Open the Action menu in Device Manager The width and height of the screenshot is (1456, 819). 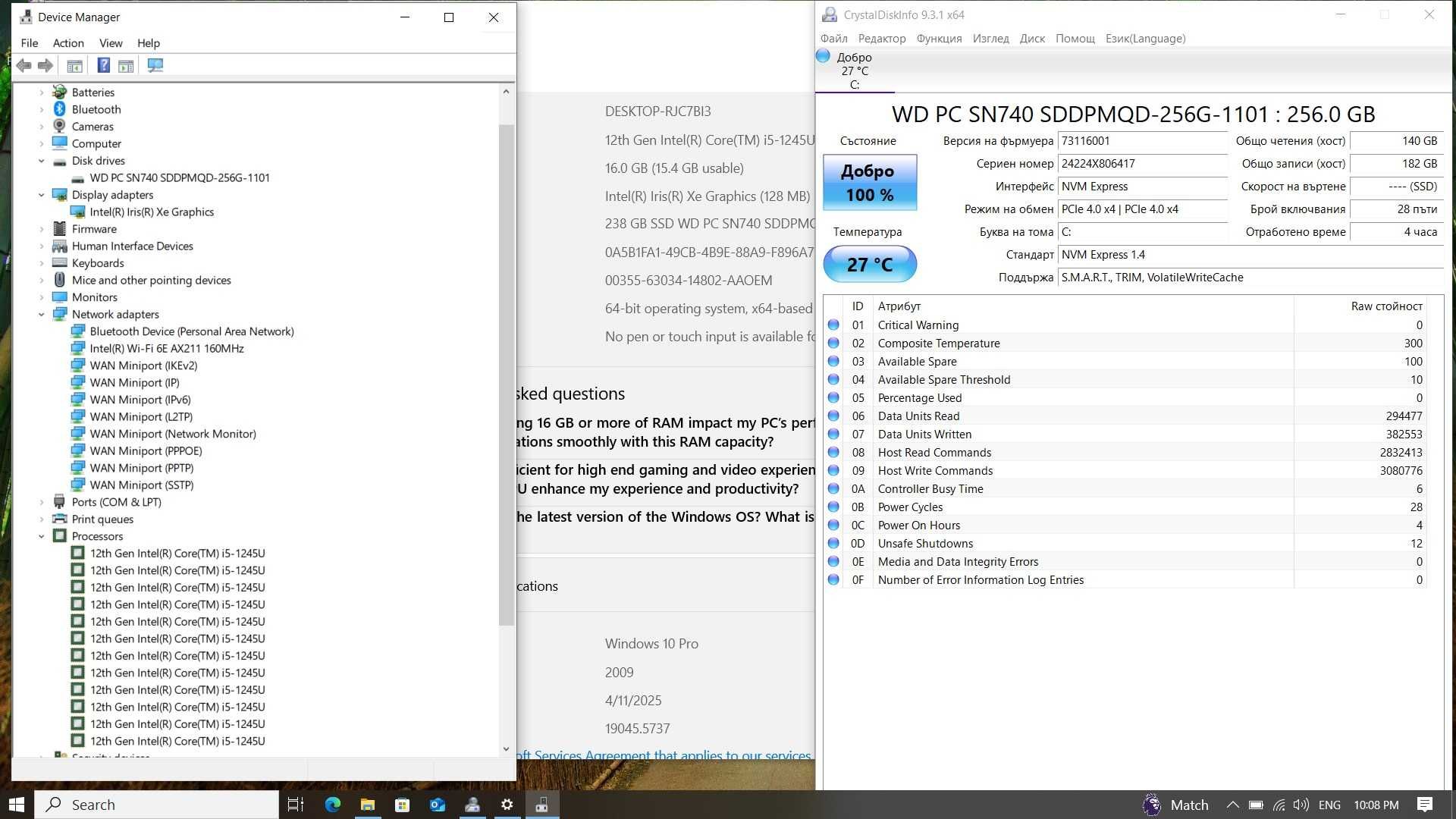68,43
